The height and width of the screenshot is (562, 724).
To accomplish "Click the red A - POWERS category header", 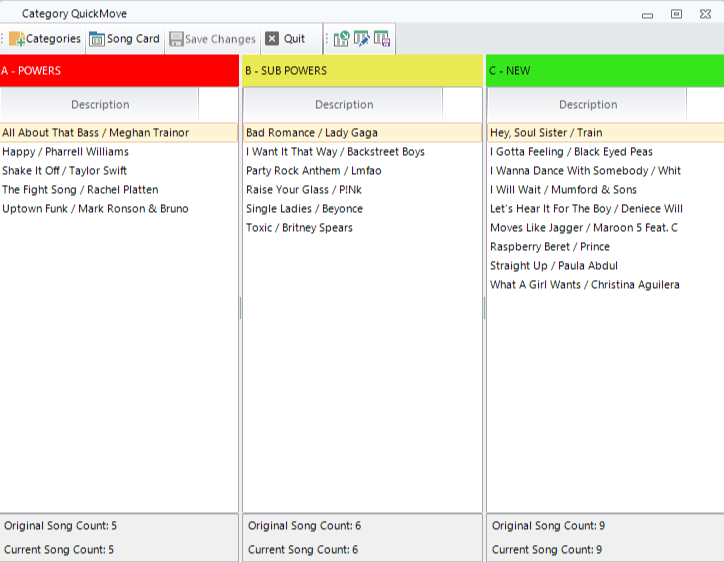I will [119, 71].
